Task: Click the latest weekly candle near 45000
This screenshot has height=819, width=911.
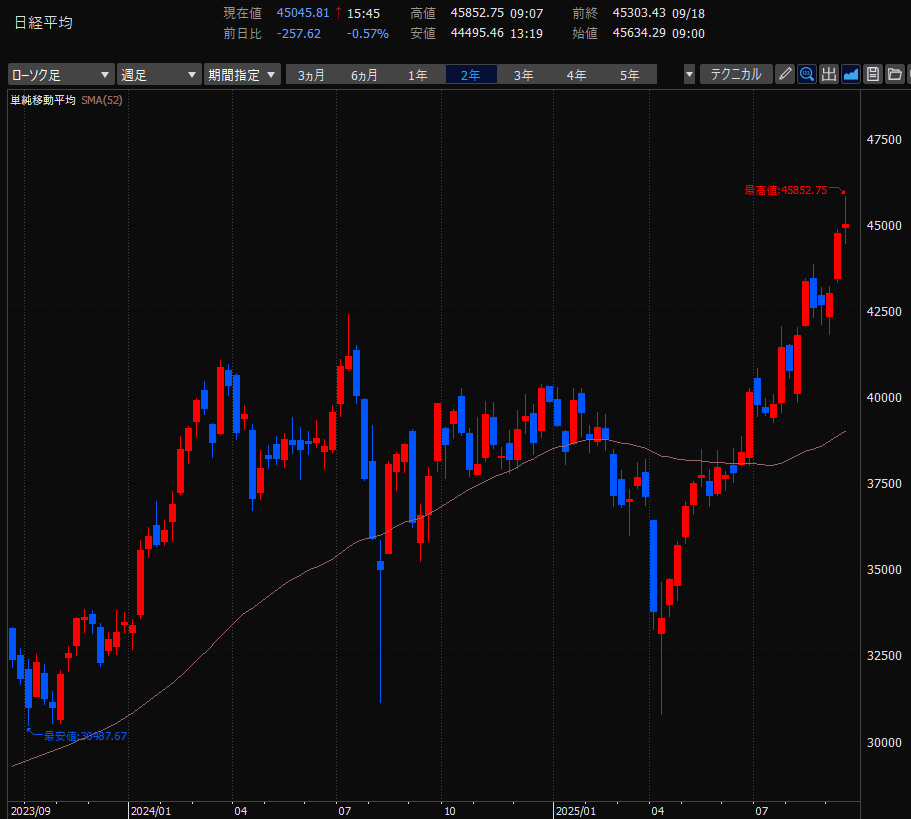Action: [x=845, y=226]
